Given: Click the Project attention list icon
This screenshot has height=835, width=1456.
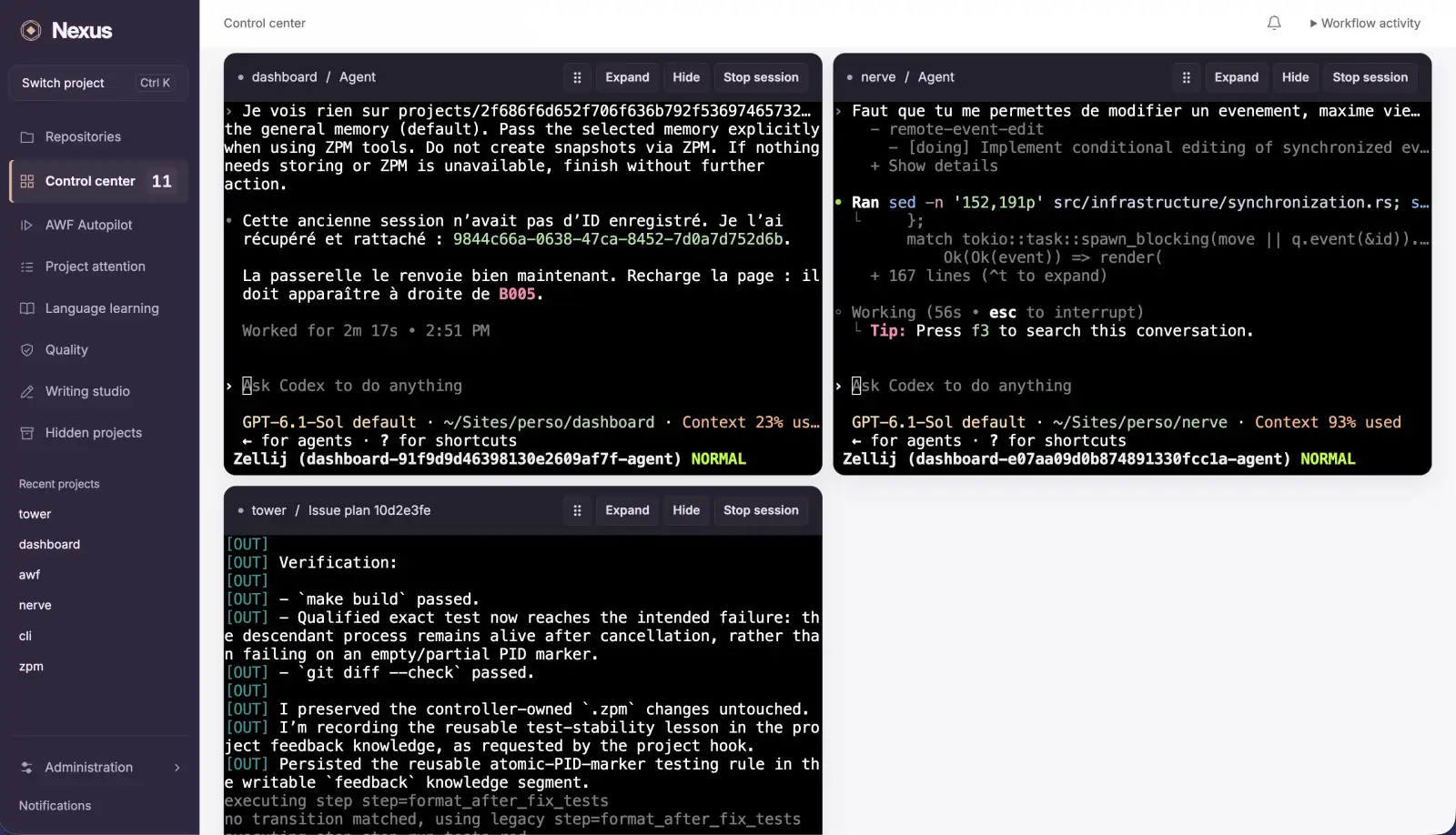Looking at the screenshot, I should tap(27, 267).
